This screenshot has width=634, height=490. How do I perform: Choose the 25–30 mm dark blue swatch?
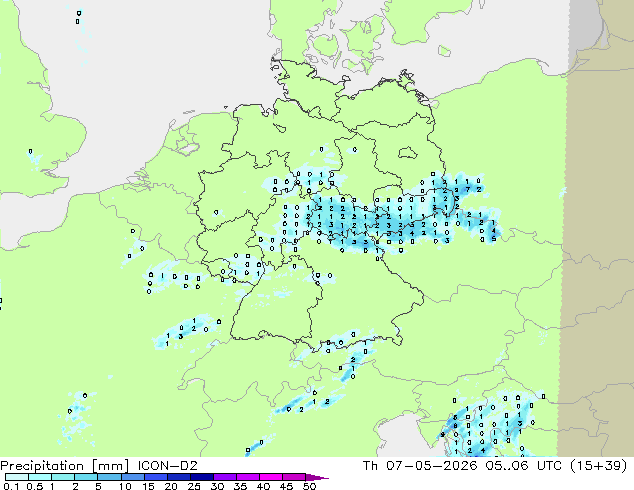tap(202, 477)
